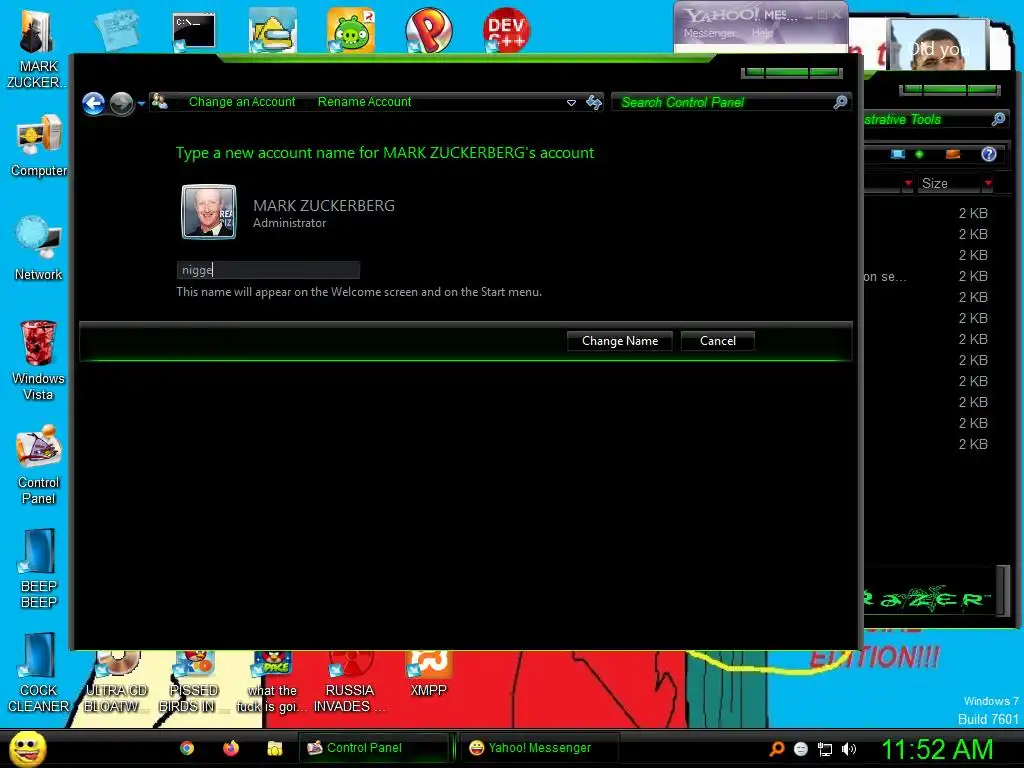Open the Windows Vista recycle bin icon

[x=39, y=360]
